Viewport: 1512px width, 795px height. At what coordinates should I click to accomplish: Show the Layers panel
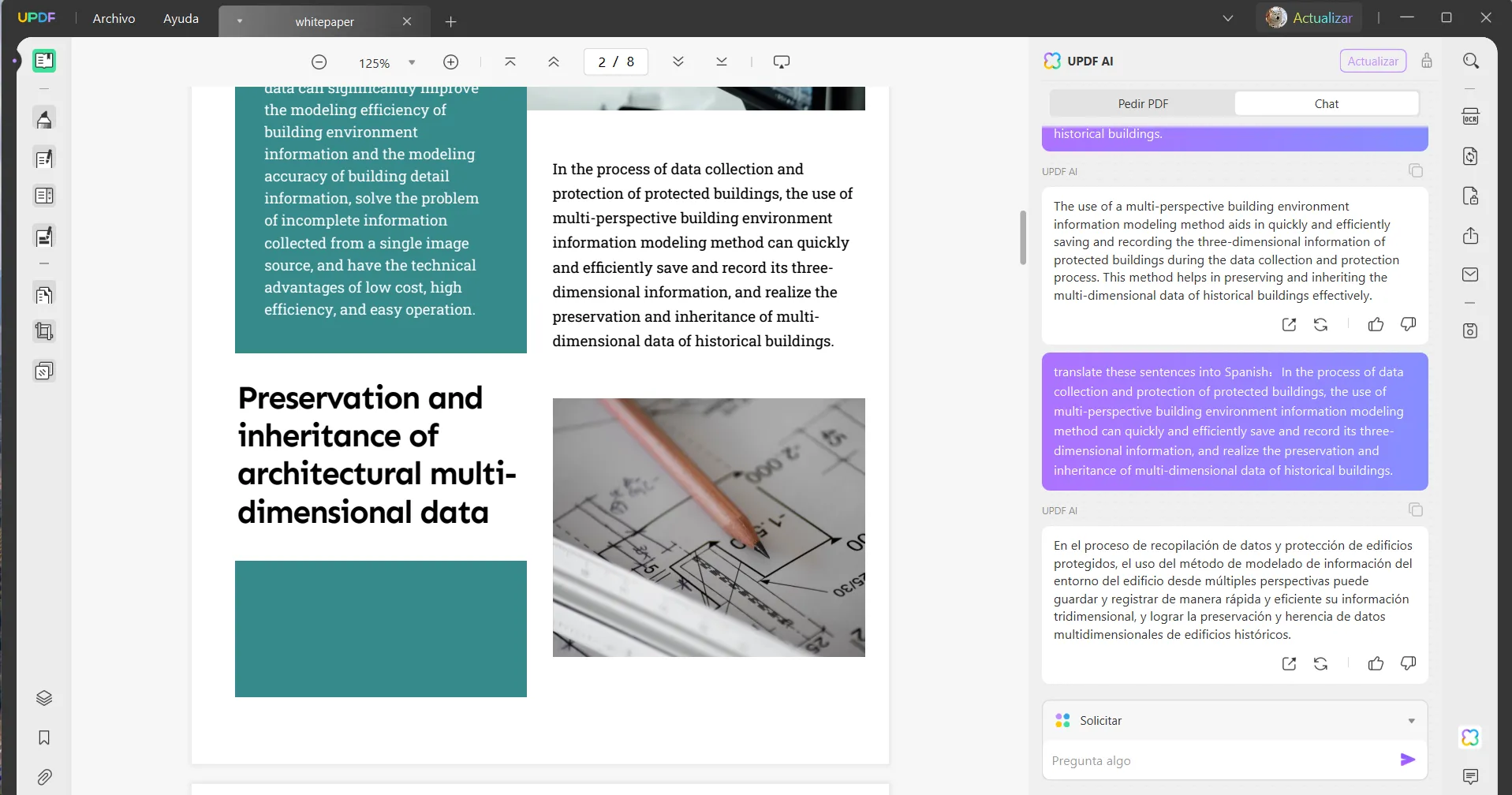pos(44,698)
